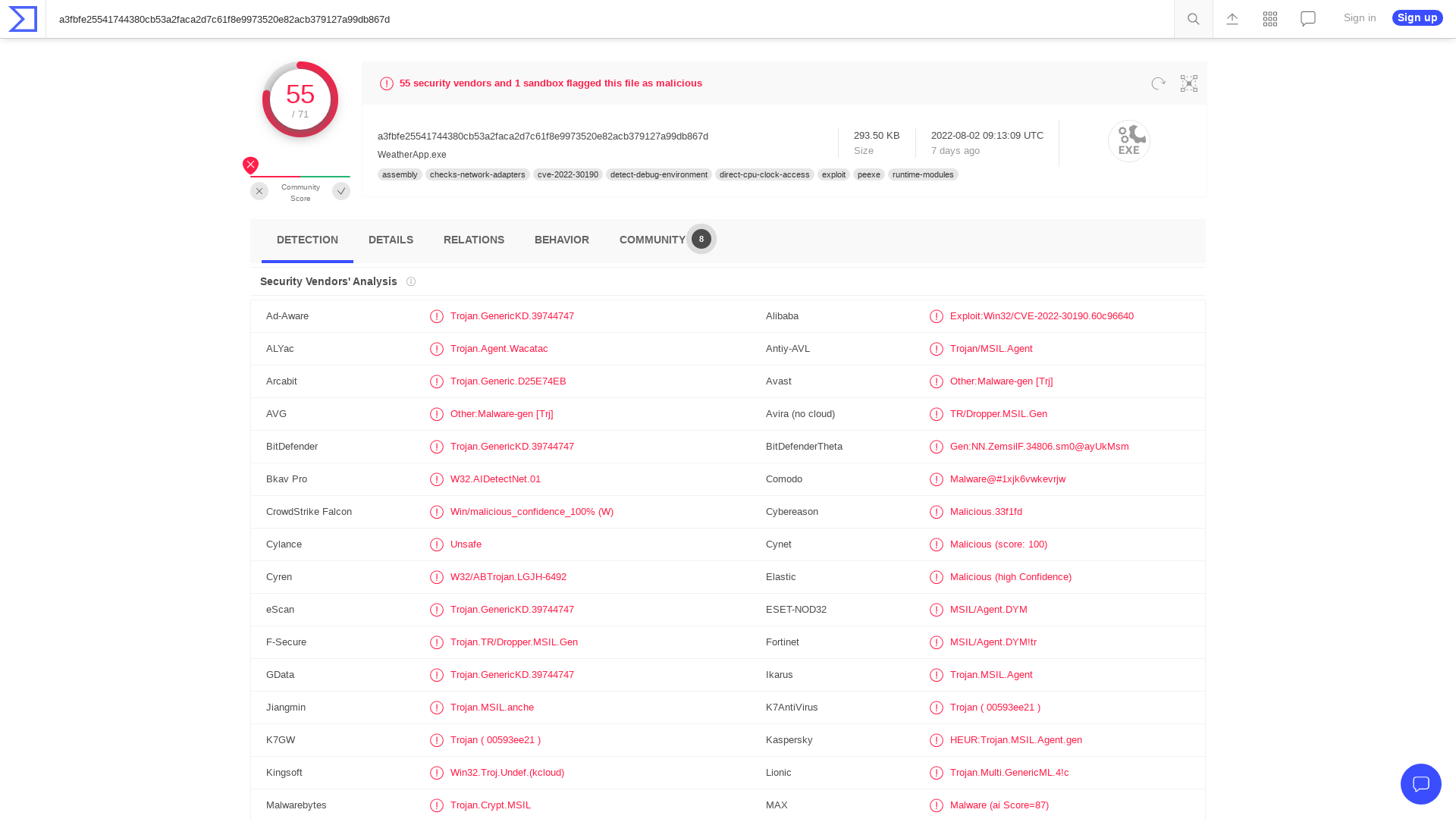The height and width of the screenshot is (819, 1456).
Task: Open the VirusTotal apps grid icon
Action: click(x=1269, y=18)
